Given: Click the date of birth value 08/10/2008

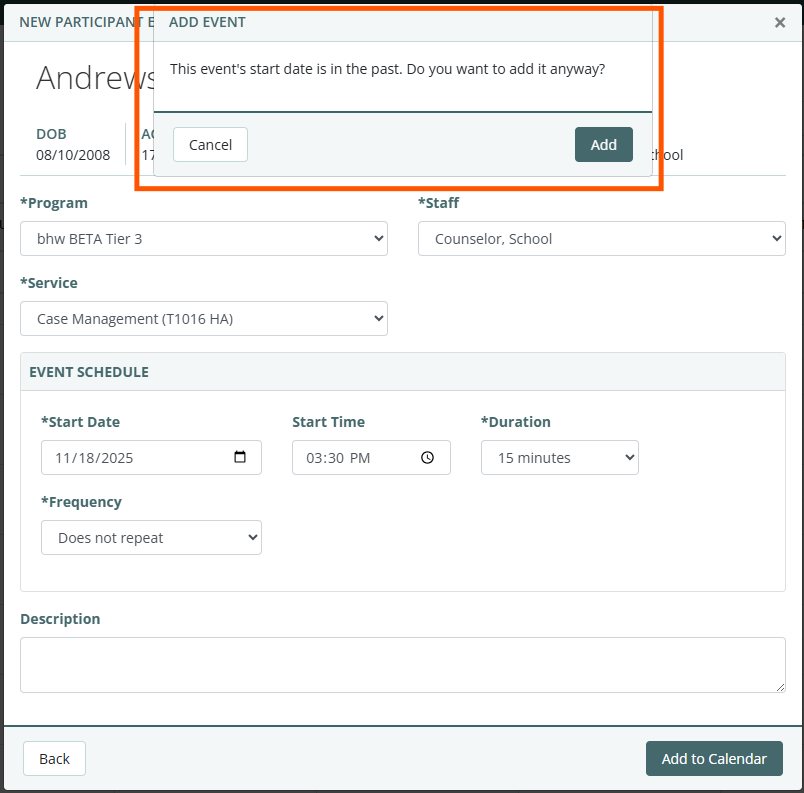Looking at the screenshot, I should point(73,155).
